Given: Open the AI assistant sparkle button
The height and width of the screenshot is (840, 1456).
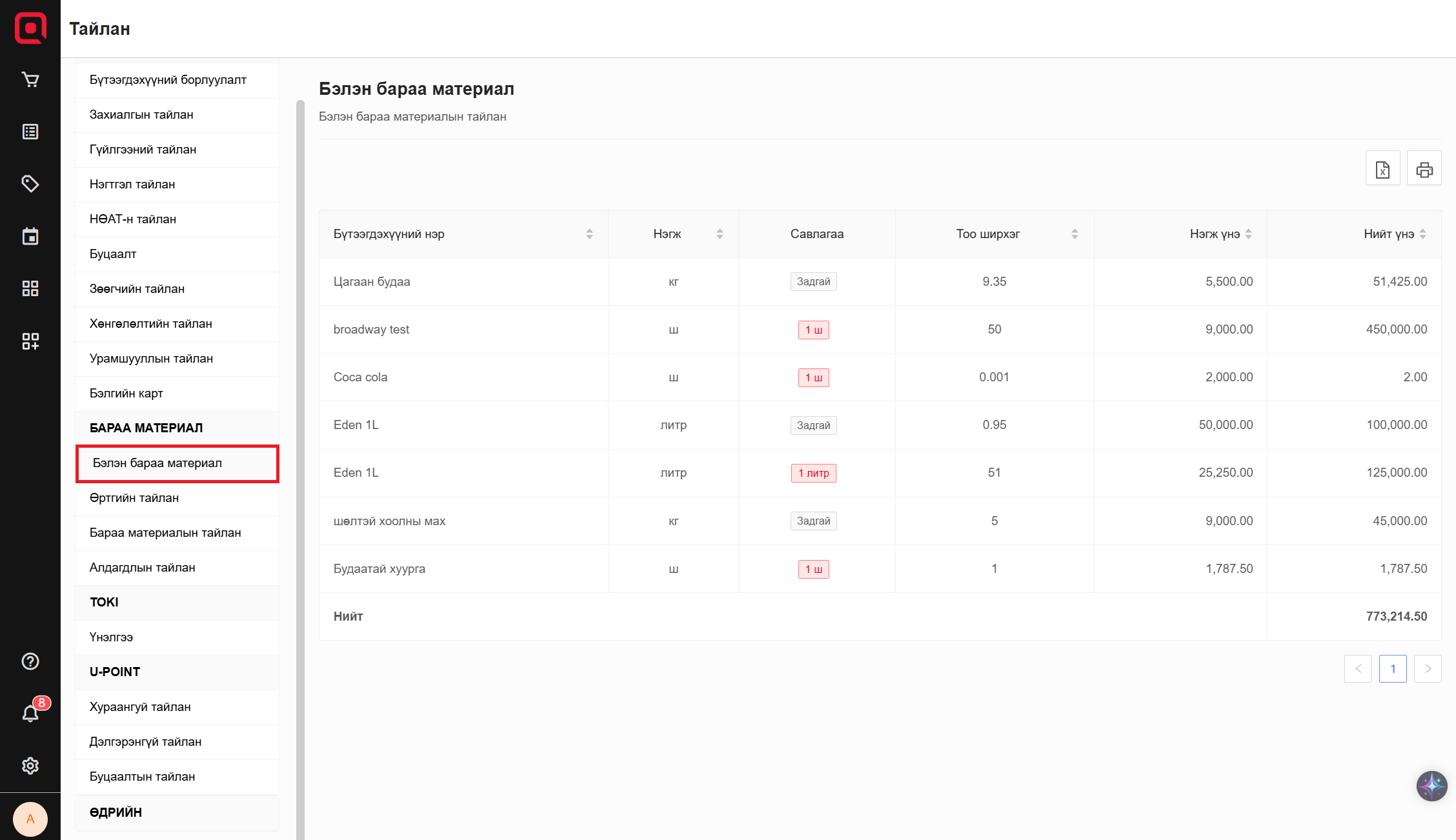Looking at the screenshot, I should click(1431, 786).
